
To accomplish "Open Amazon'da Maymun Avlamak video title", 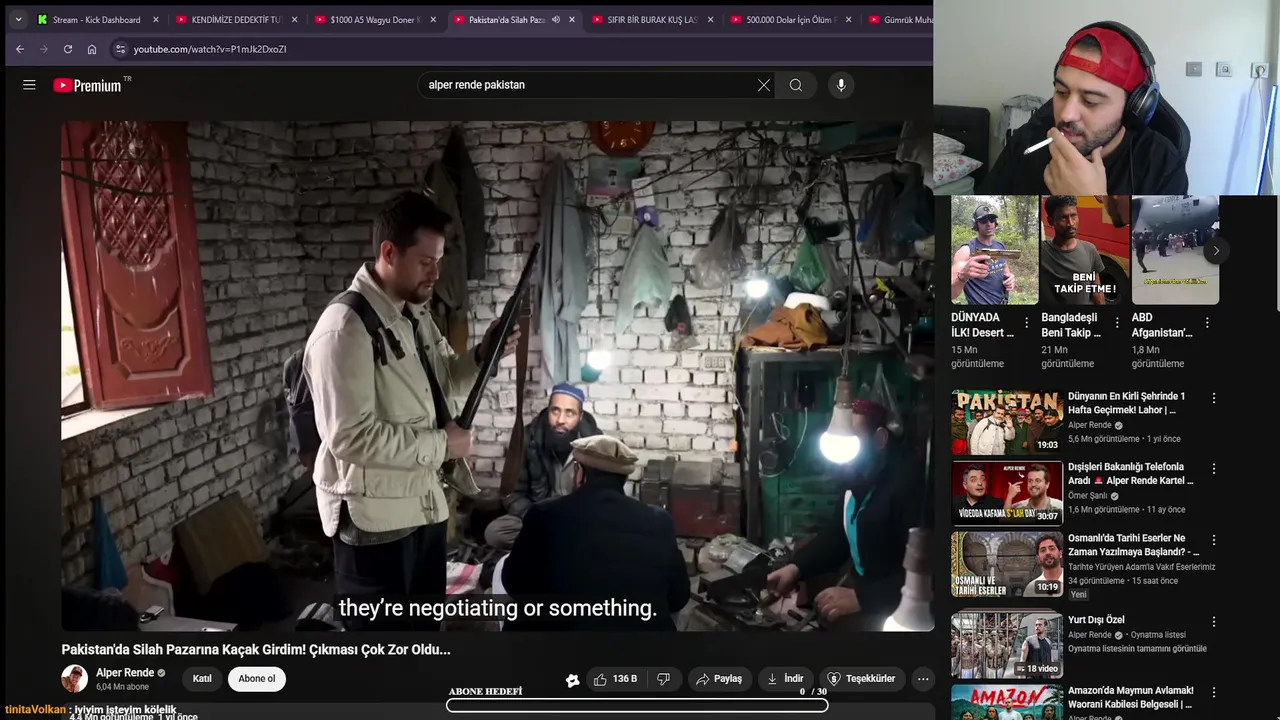I will (x=1131, y=697).
